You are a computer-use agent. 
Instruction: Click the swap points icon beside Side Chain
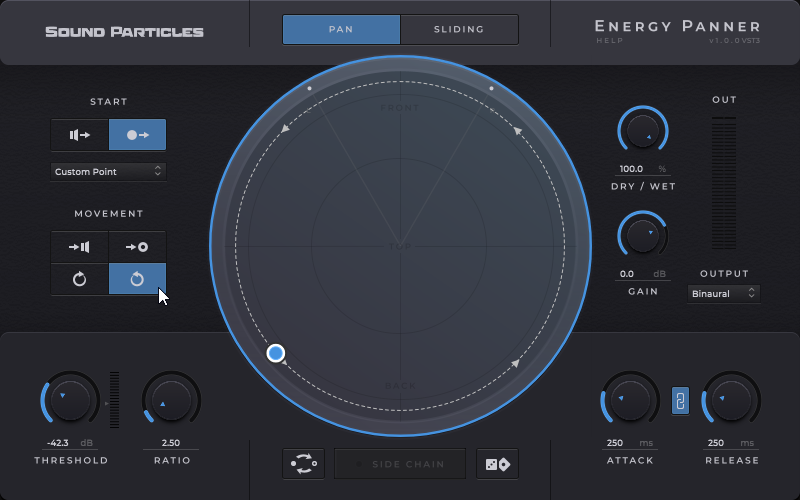point(303,464)
